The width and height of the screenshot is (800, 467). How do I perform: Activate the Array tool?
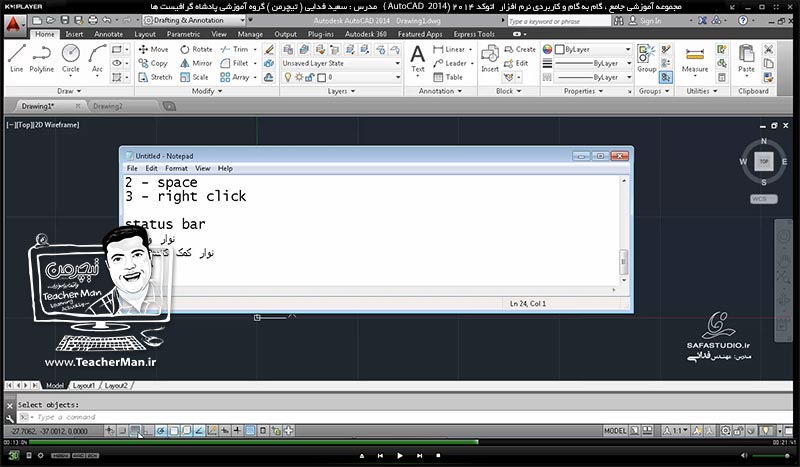[x=235, y=77]
